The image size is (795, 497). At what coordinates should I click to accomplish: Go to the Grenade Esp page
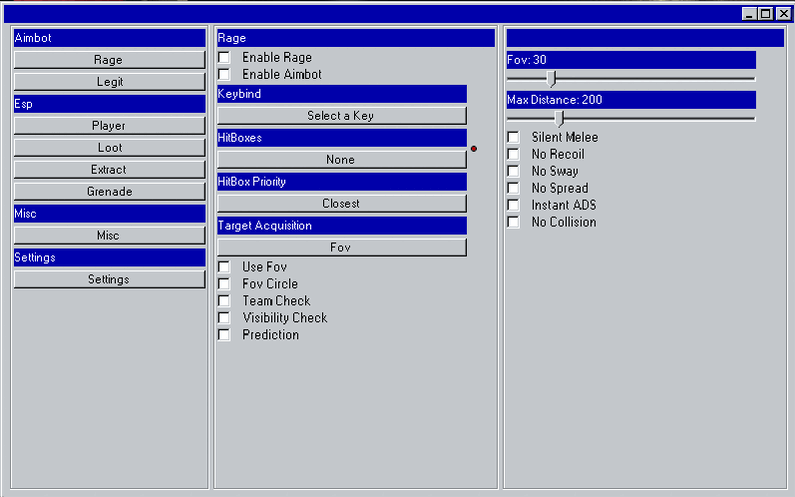pyautogui.click(x=108, y=192)
